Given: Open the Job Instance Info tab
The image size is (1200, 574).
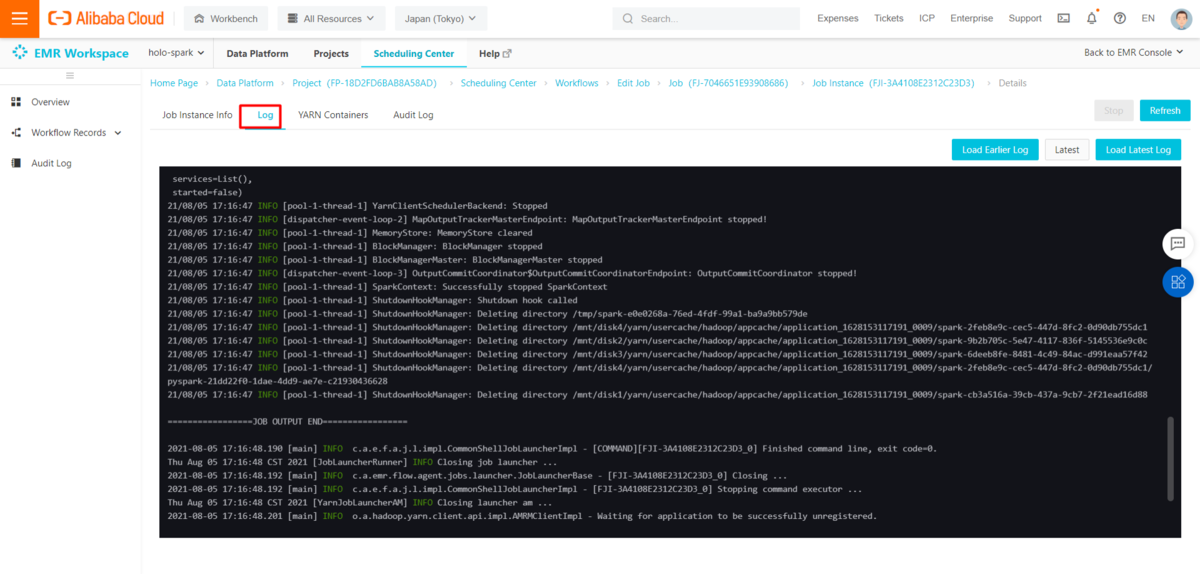Looking at the screenshot, I should [197, 115].
